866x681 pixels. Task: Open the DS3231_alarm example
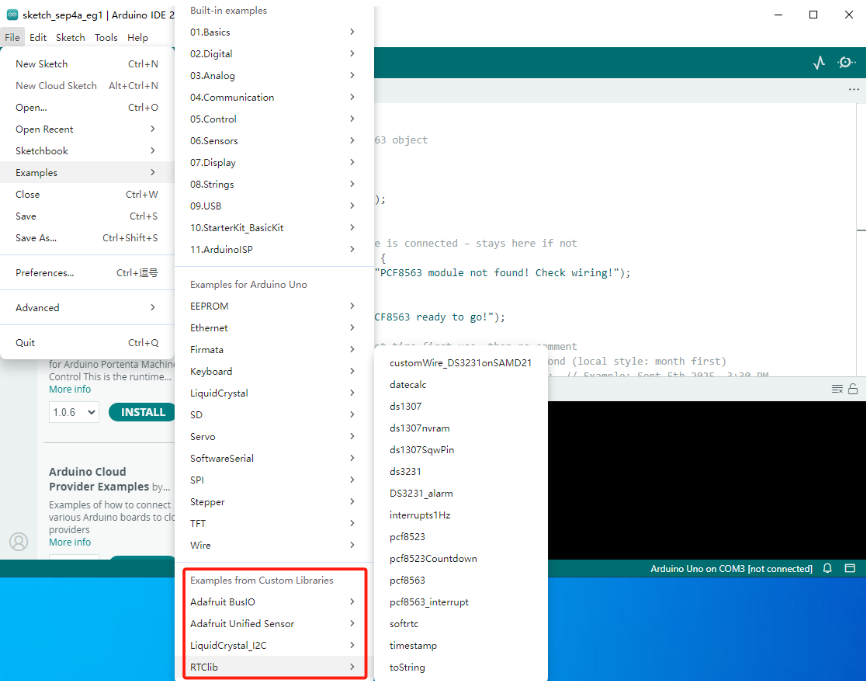pyautogui.click(x=423, y=493)
